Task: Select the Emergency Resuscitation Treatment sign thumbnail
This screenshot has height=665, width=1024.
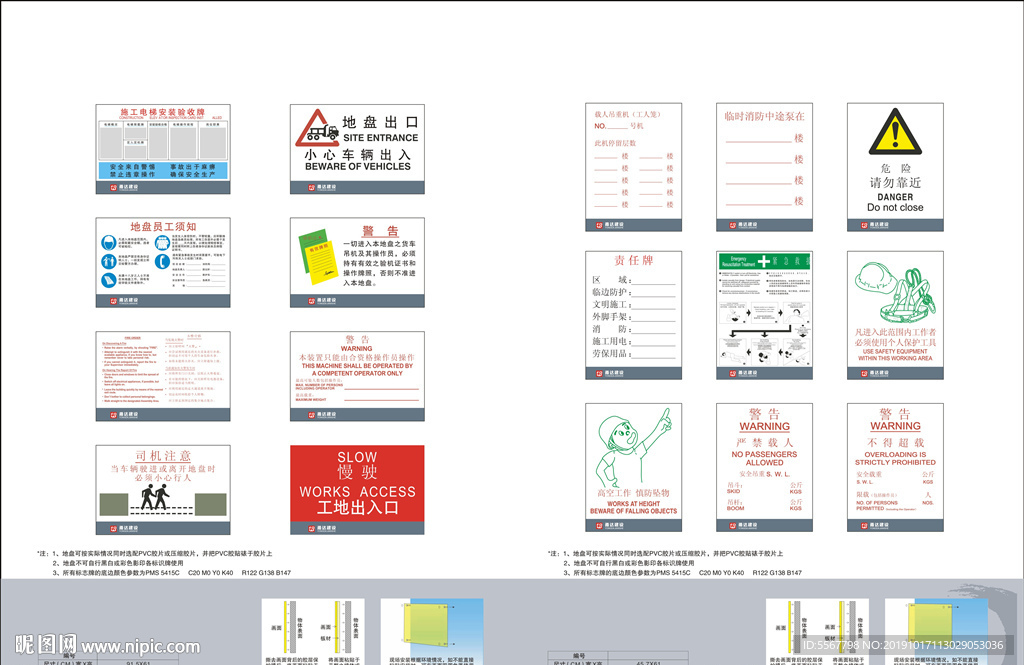Action: pos(764,316)
